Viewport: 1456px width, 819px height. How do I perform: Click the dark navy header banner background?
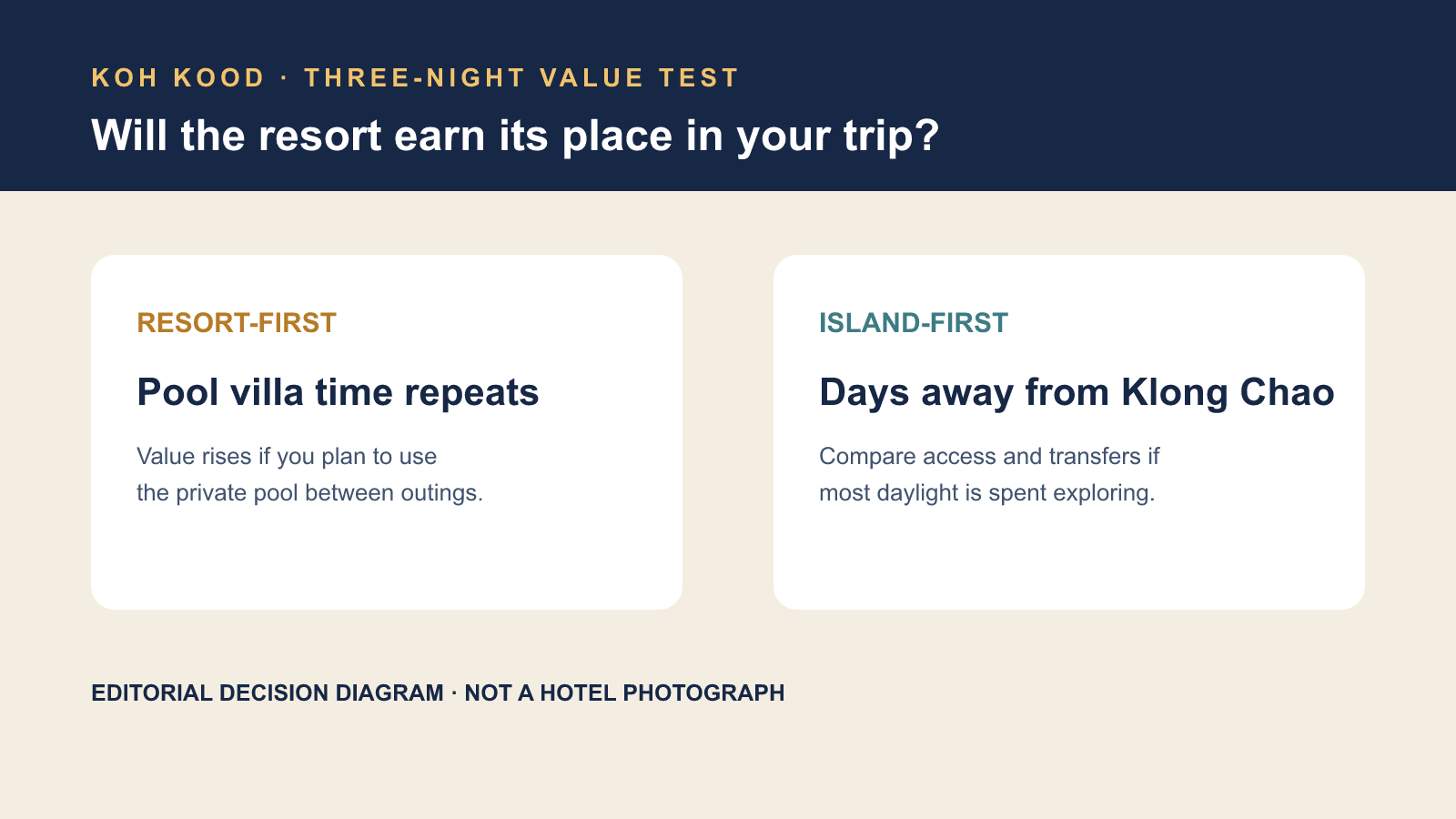click(x=1183, y=96)
